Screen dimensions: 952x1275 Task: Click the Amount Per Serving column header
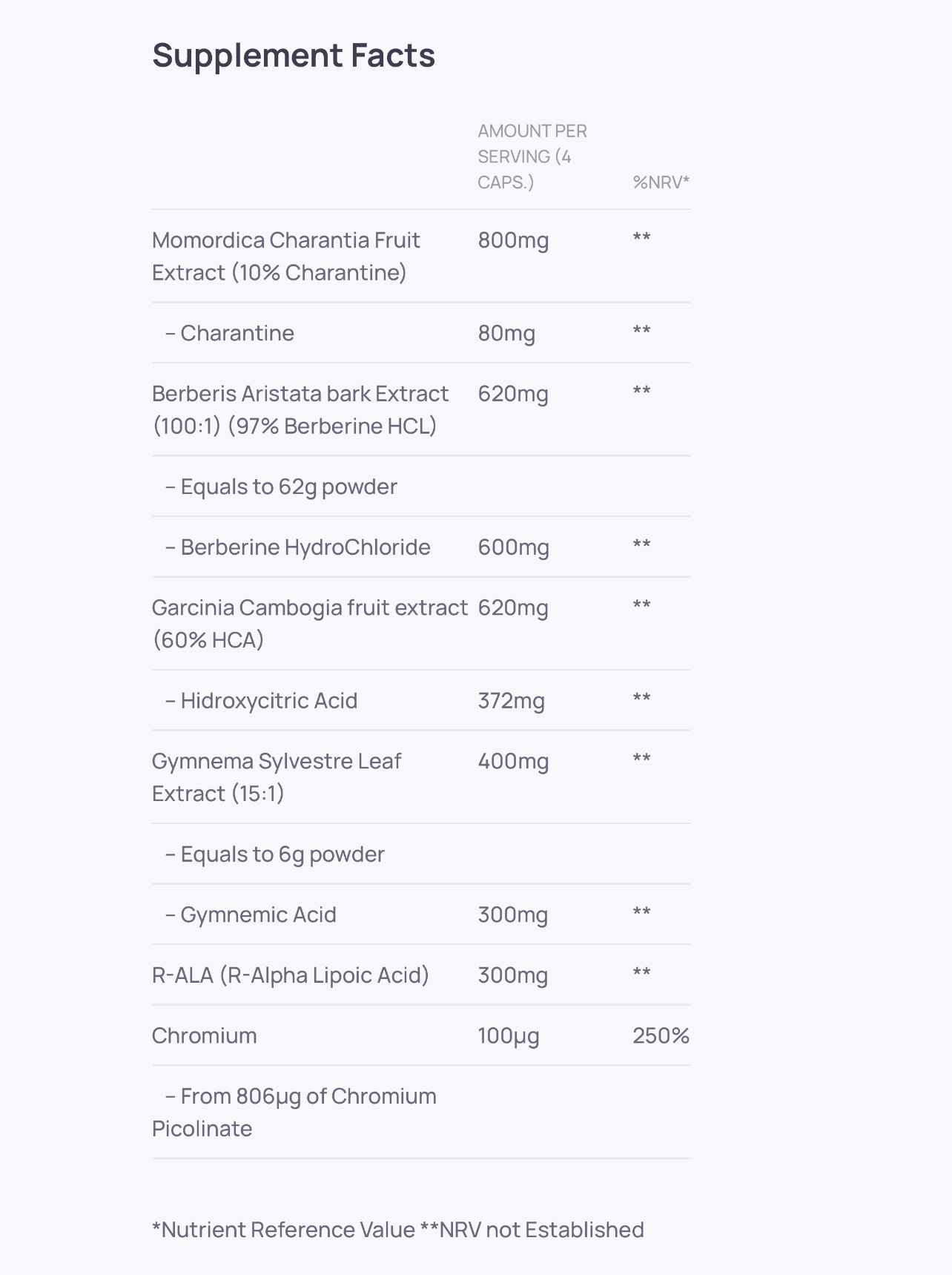pos(532,157)
